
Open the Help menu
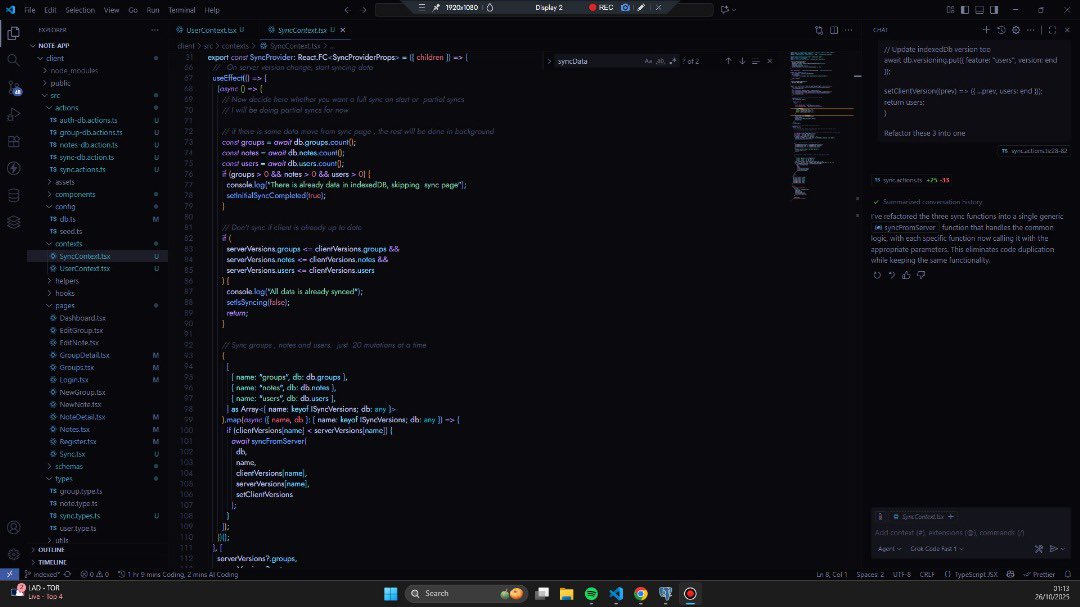212,10
